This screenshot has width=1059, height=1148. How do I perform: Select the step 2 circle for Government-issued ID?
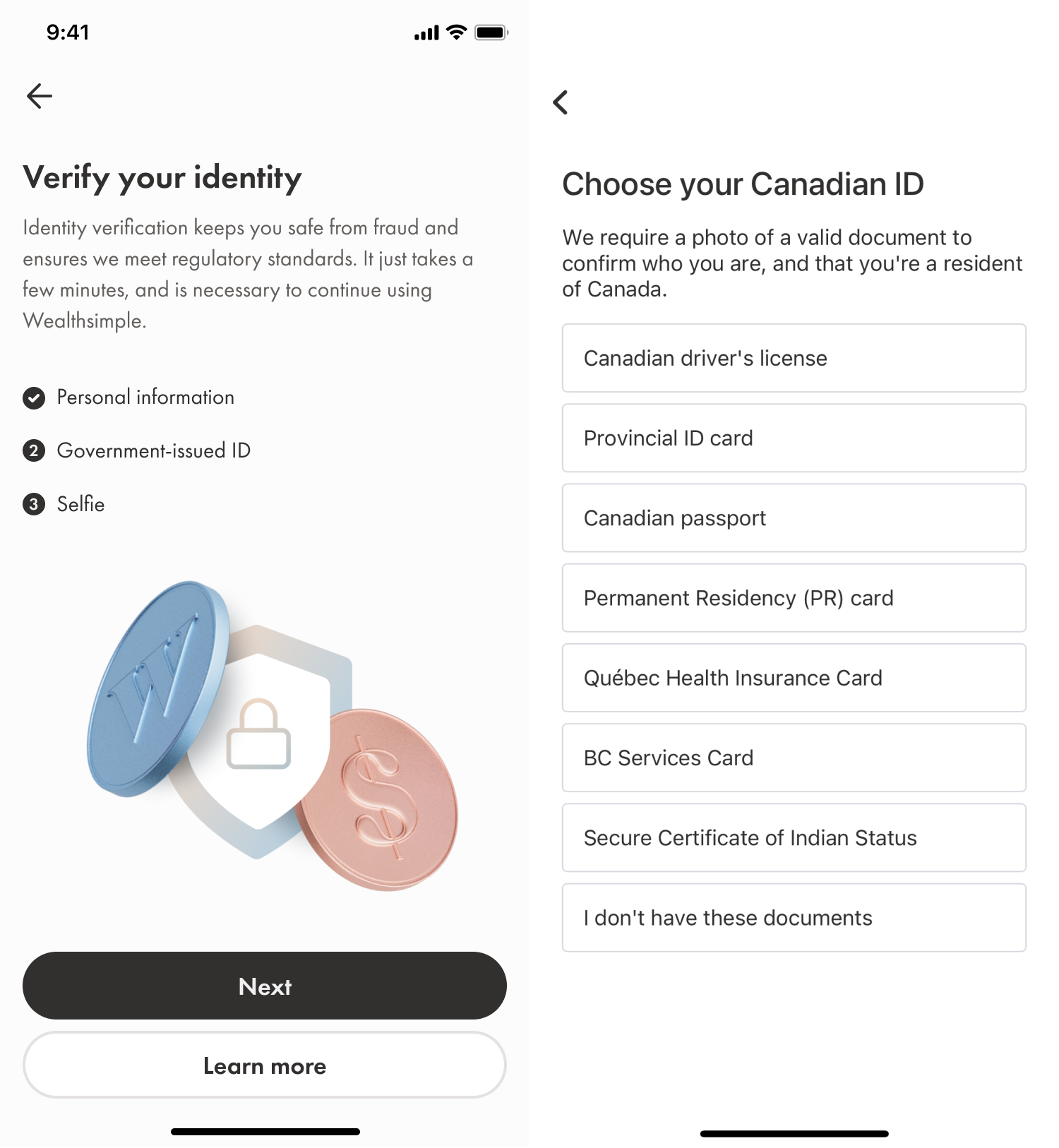pos(33,450)
